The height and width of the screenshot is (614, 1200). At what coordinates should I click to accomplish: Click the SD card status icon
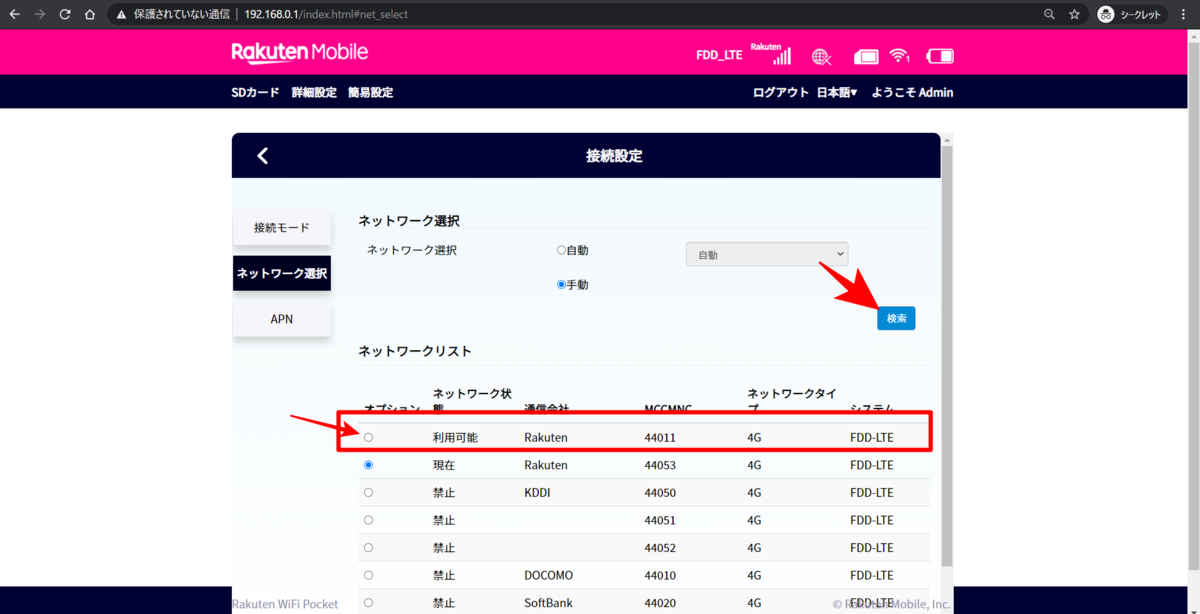click(866, 56)
